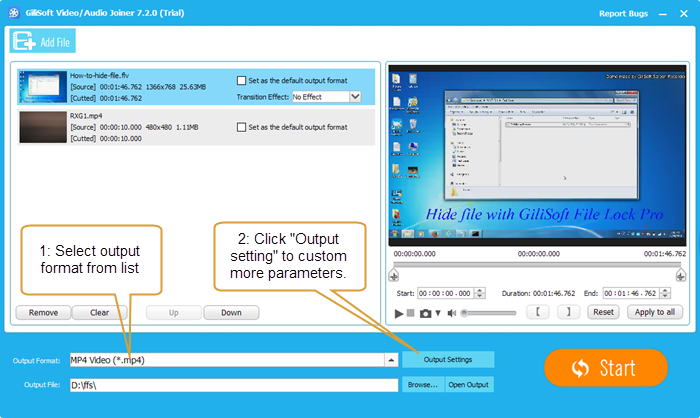Click the Output Settings button
The image size is (700, 418).
point(449,360)
